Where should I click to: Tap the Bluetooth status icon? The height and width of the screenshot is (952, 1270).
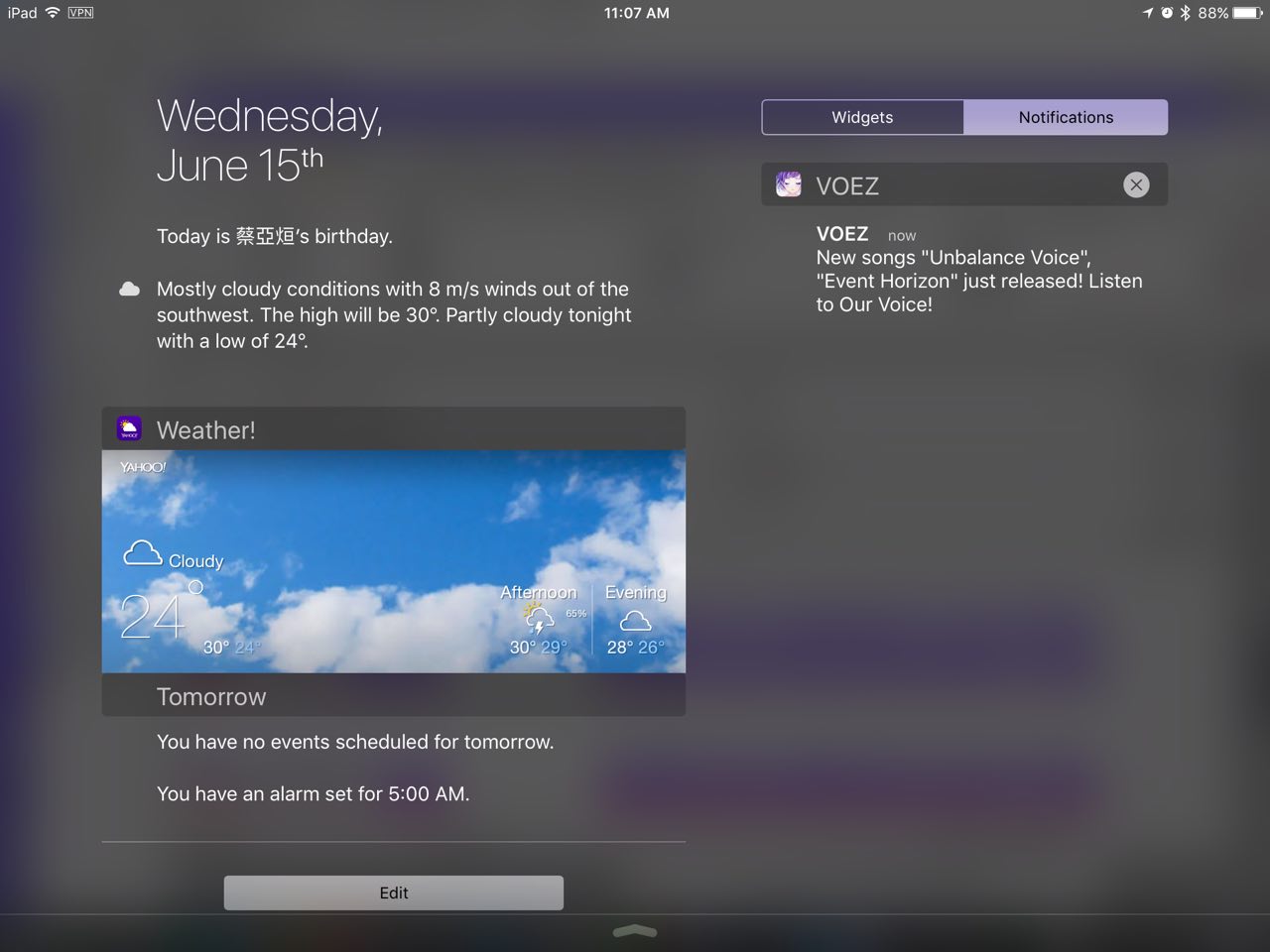pos(1185,13)
